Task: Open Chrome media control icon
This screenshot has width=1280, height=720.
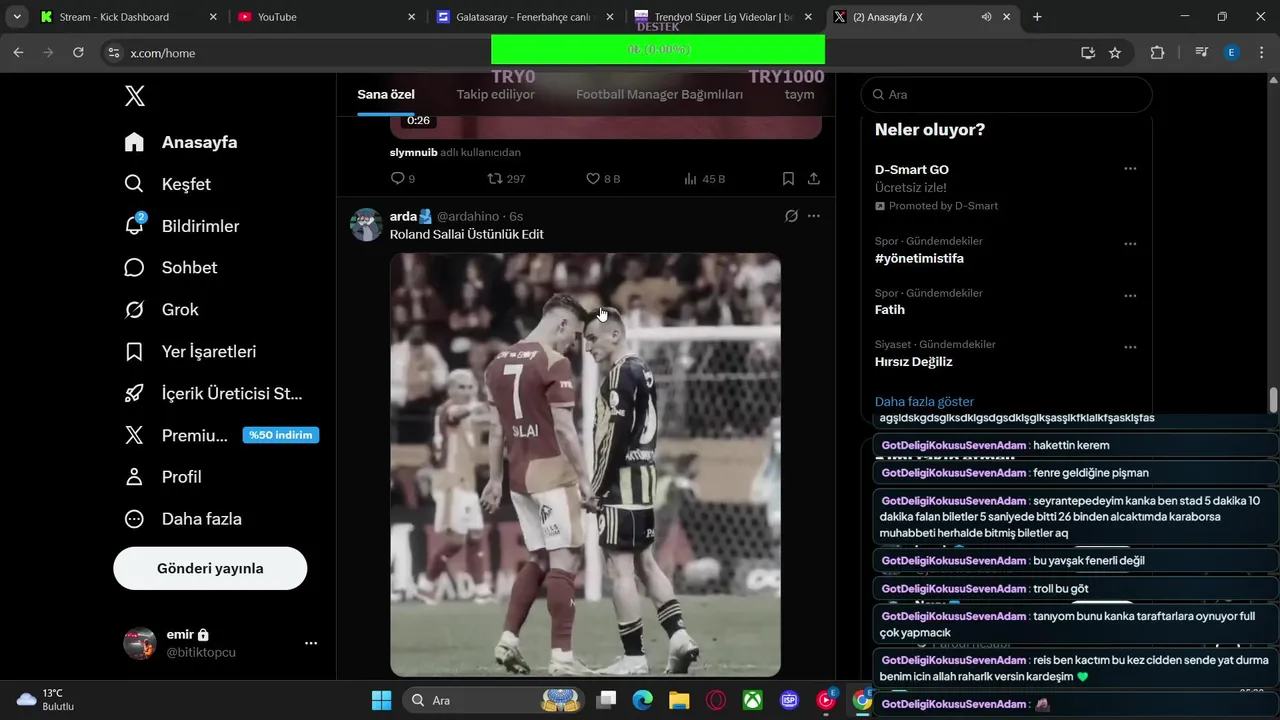Action: pyautogui.click(x=1203, y=53)
